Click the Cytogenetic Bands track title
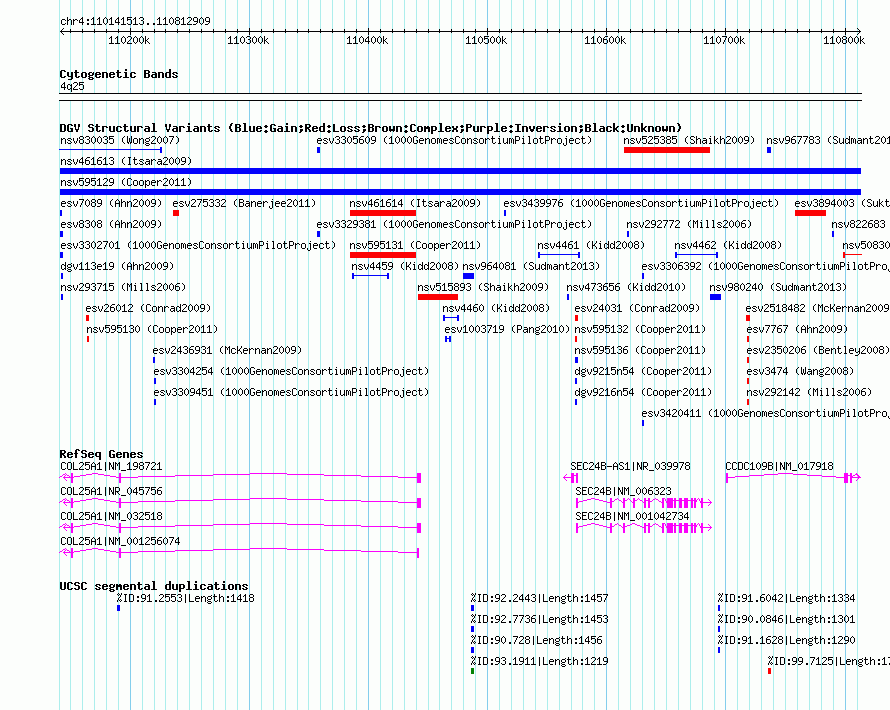This screenshot has height=710, width=890. click(119, 74)
